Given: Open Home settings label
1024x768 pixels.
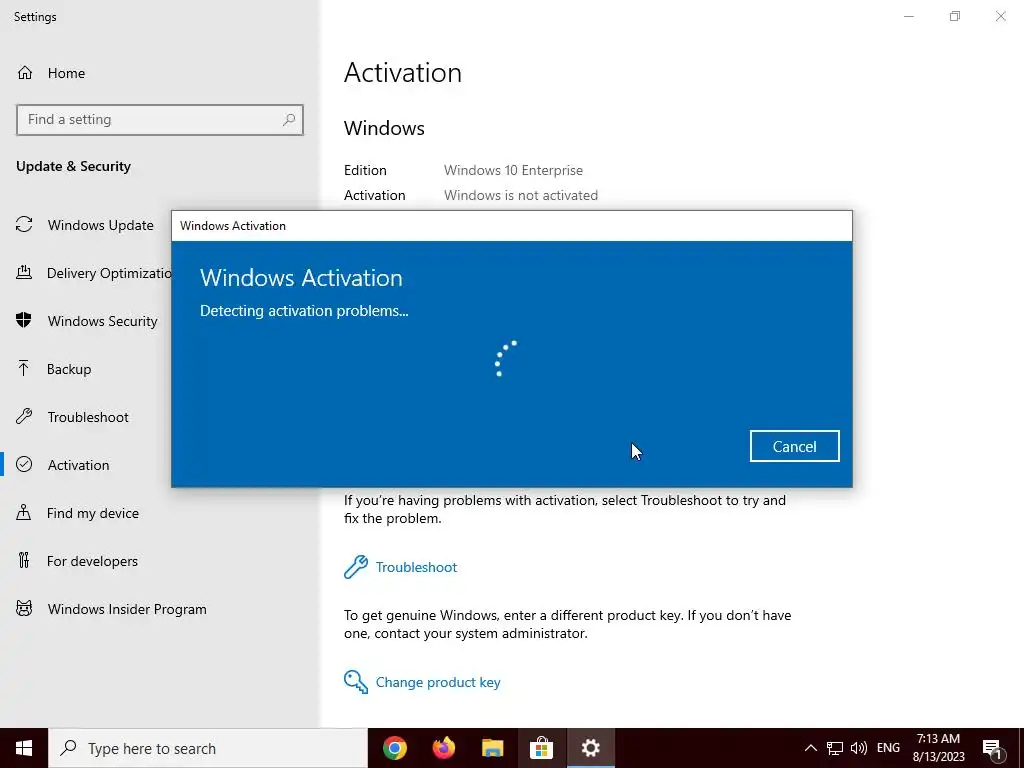Looking at the screenshot, I should [66, 73].
